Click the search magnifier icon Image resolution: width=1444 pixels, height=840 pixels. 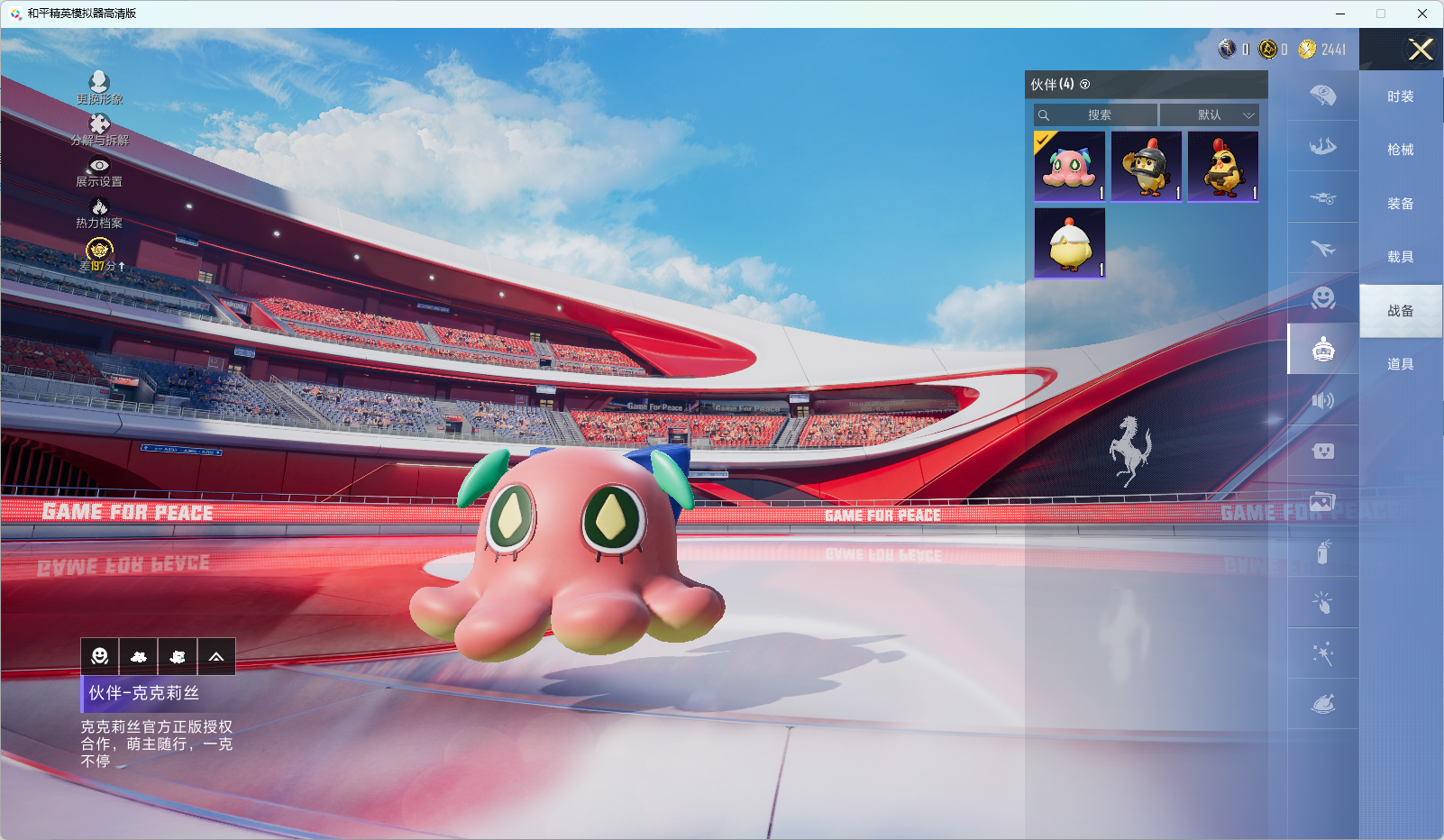point(1044,114)
